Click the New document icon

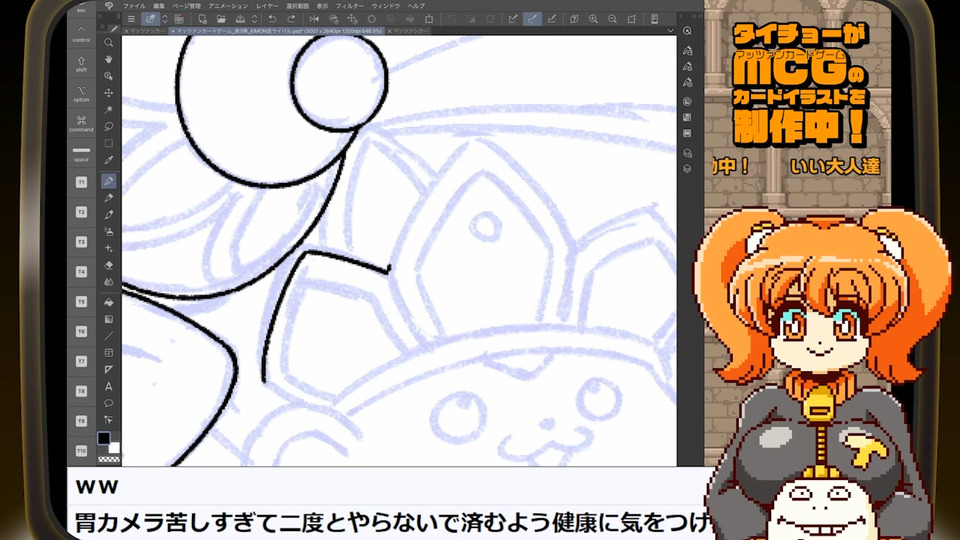point(202,19)
